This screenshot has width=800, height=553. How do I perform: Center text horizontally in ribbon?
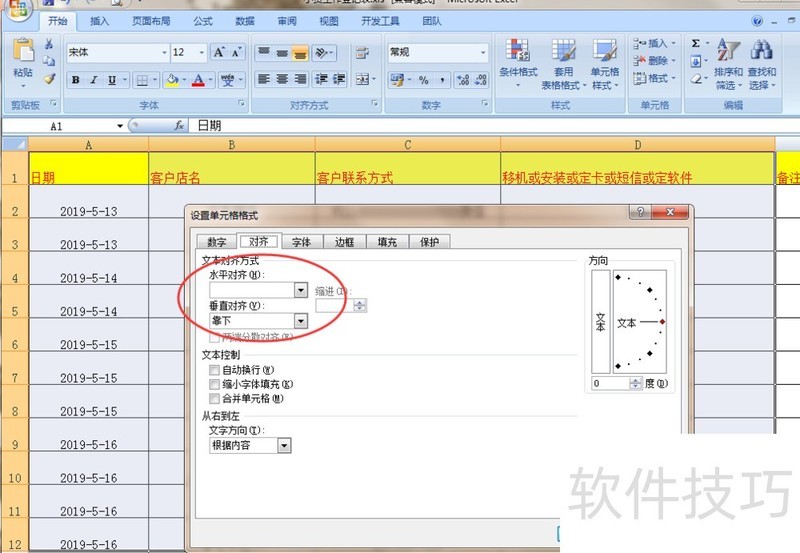tap(282, 79)
